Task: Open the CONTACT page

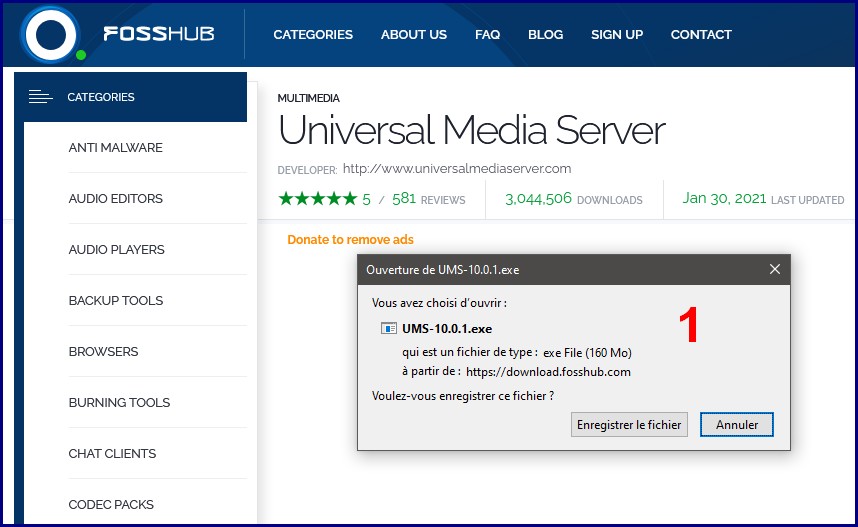Action: click(x=701, y=34)
